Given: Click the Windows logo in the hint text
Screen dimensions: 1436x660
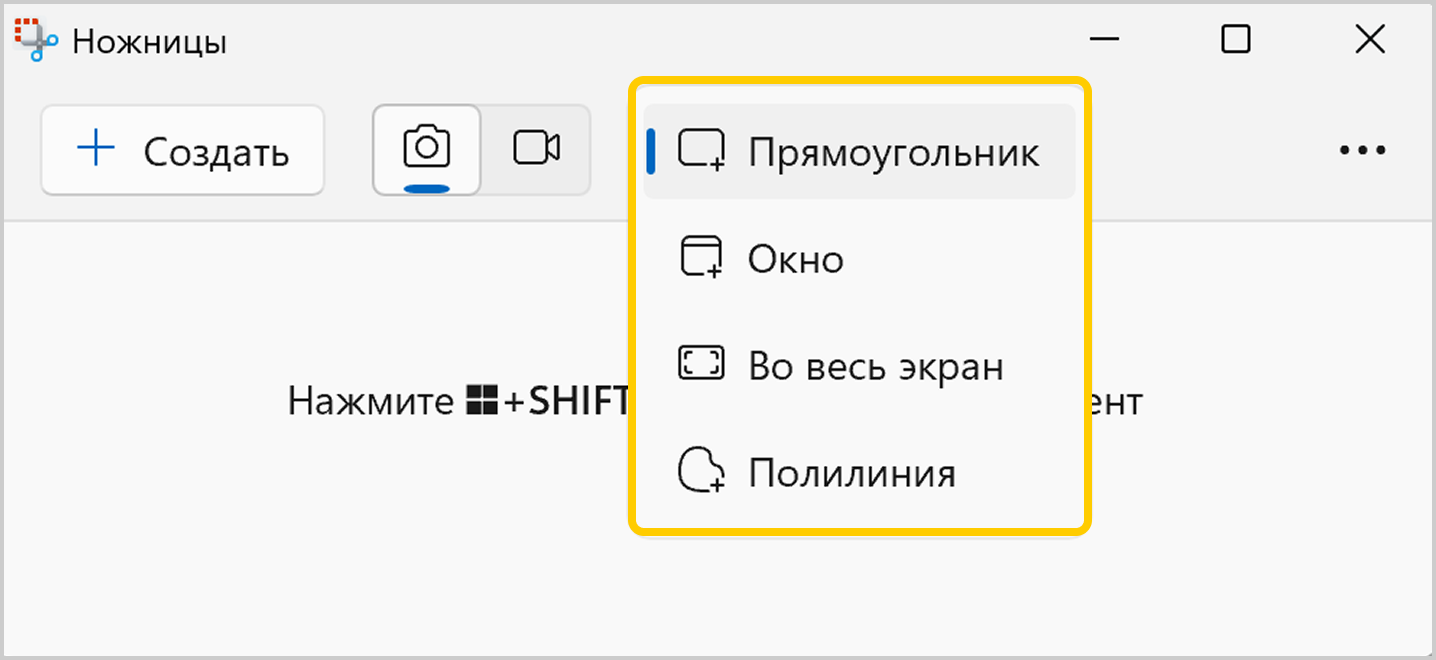Looking at the screenshot, I should (482, 402).
